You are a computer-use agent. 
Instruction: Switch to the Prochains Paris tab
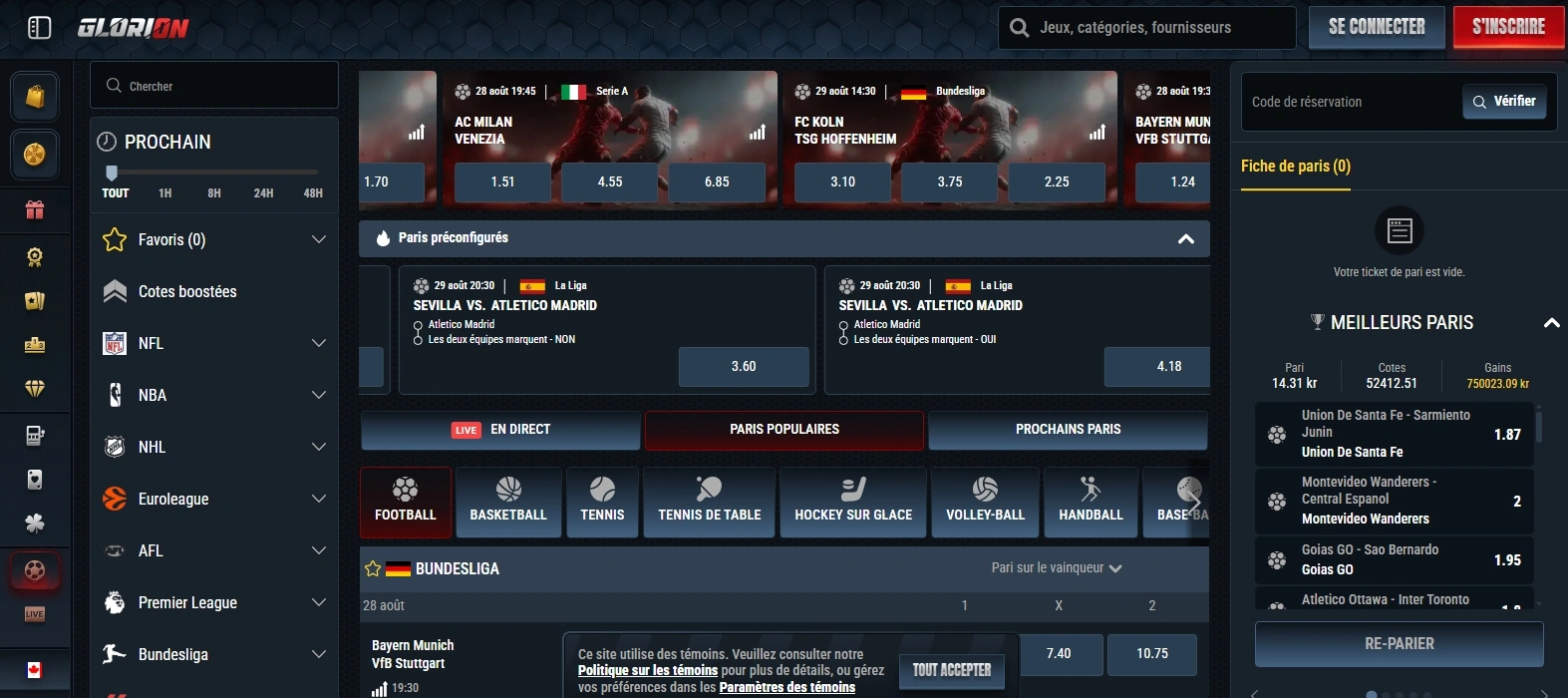click(x=1068, y=430)
